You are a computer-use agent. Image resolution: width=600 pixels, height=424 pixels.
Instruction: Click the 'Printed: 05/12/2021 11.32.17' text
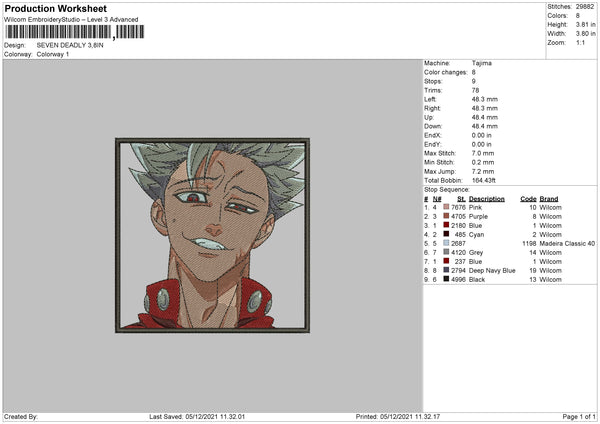tap(398, 416)
